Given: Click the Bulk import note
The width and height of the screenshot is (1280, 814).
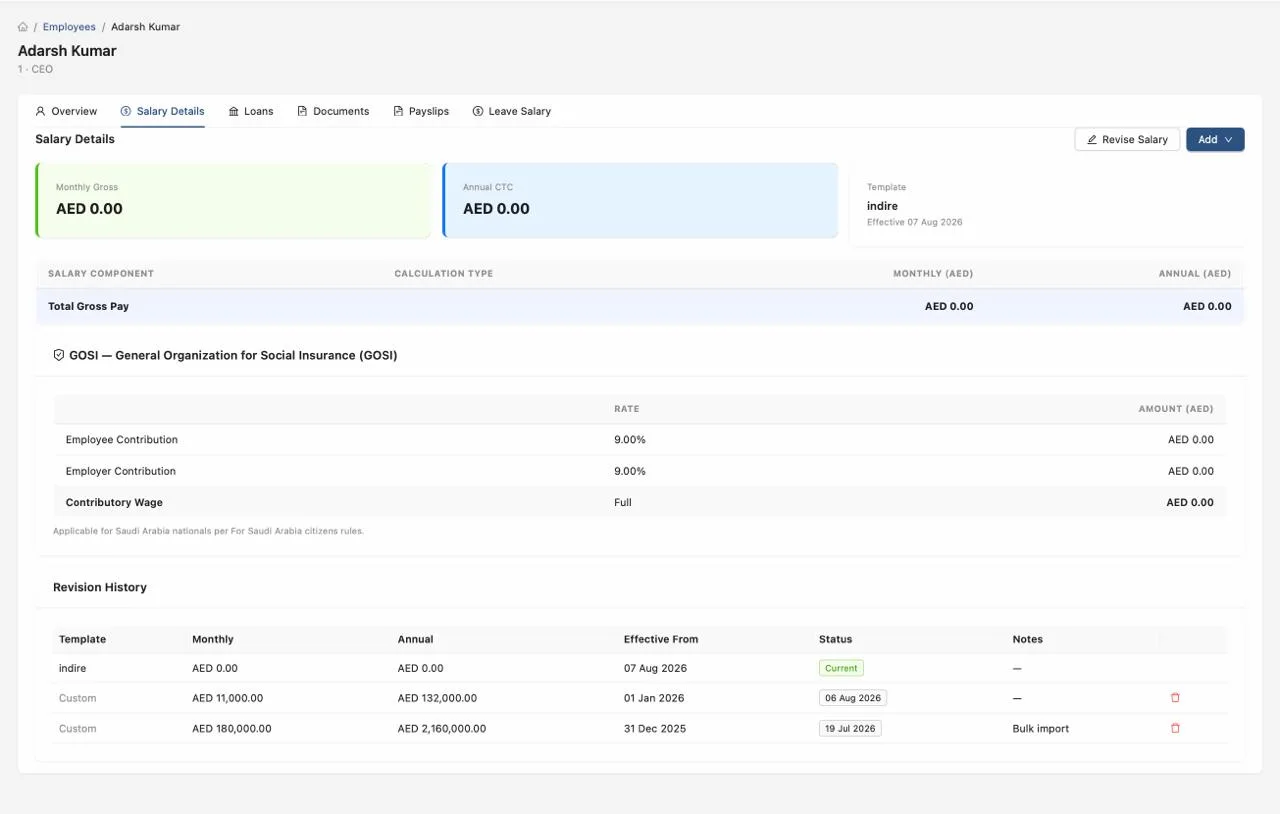Looking at the screenshot, I should coord(1041,729).
